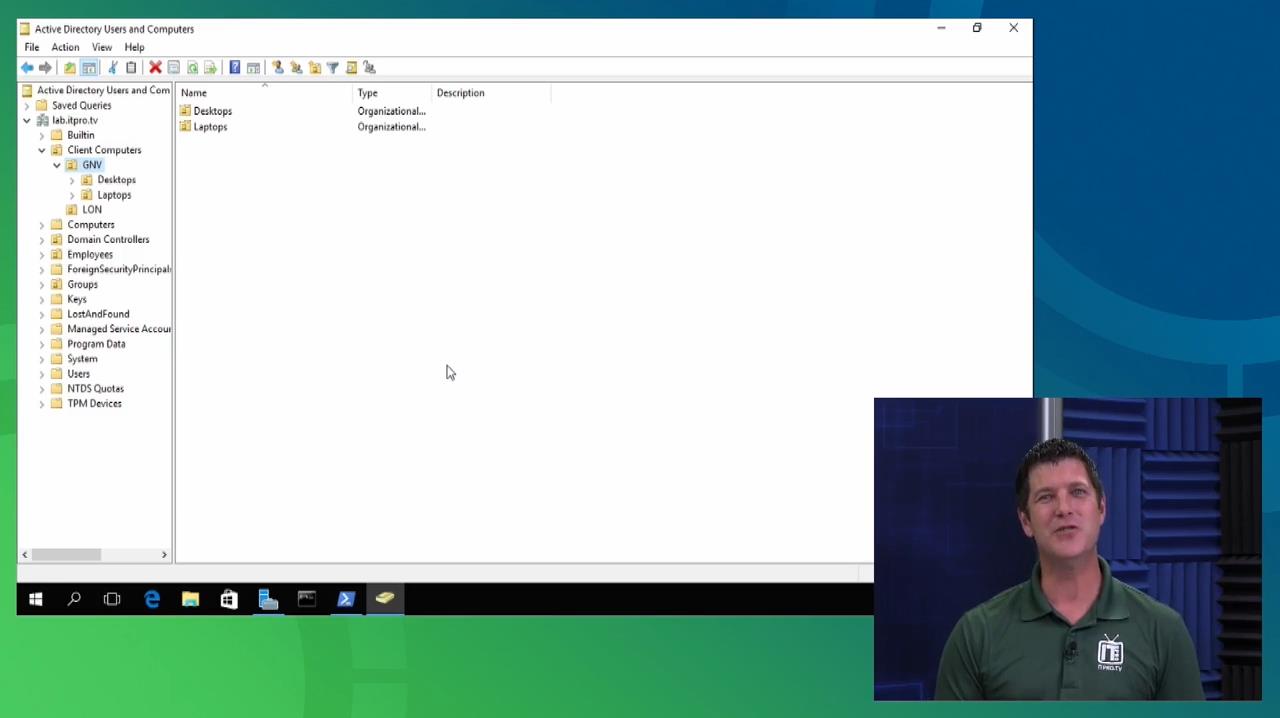Select the Users container
Viewport: 1280px width, 718px height.
pyautogui.click(x=78, y=374)
